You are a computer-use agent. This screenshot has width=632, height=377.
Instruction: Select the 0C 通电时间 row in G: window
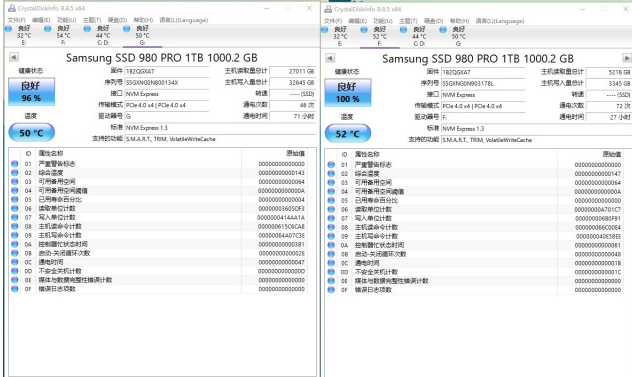(x=158, y=262)
